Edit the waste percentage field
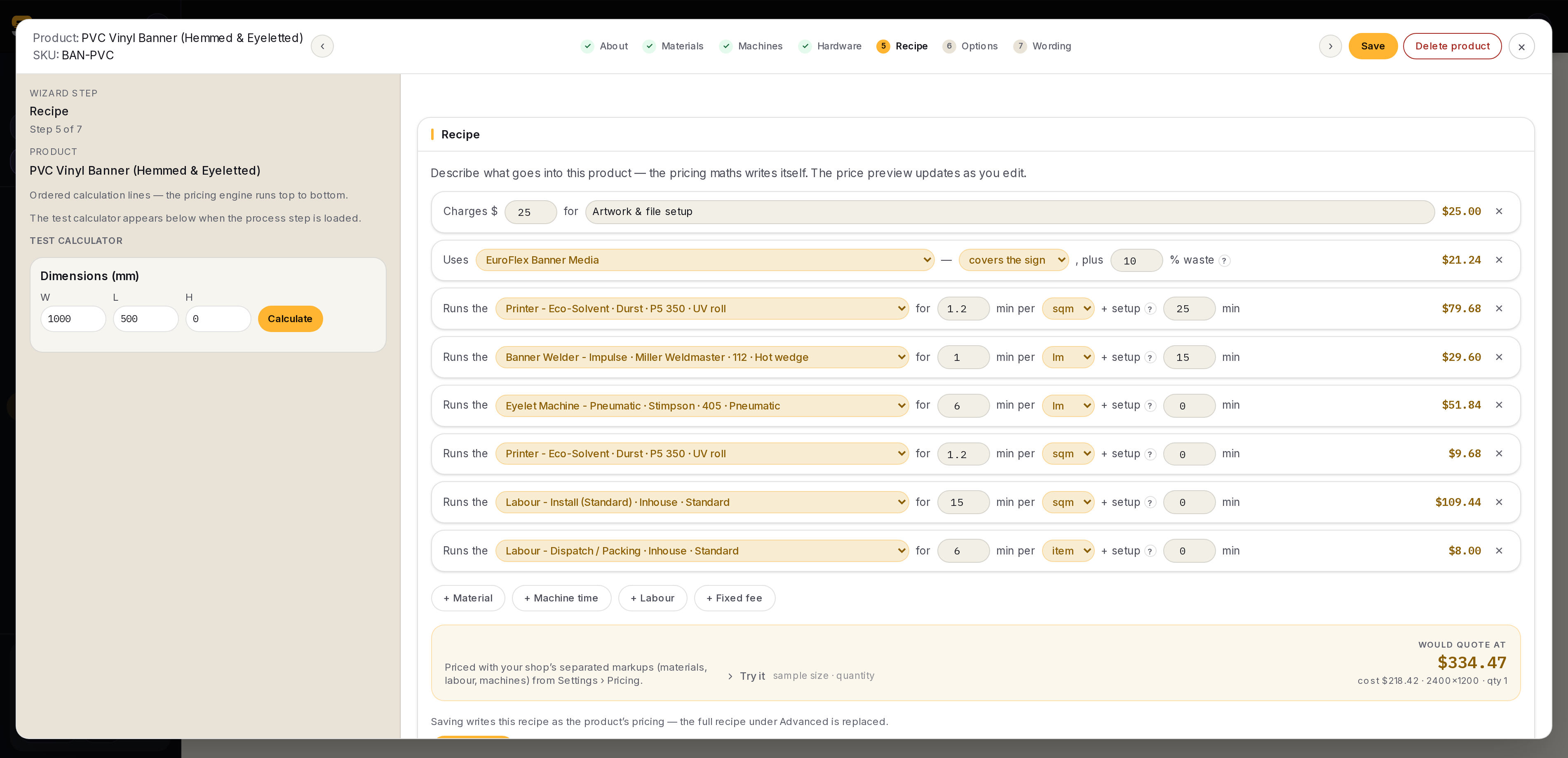 click(1136, 260)
